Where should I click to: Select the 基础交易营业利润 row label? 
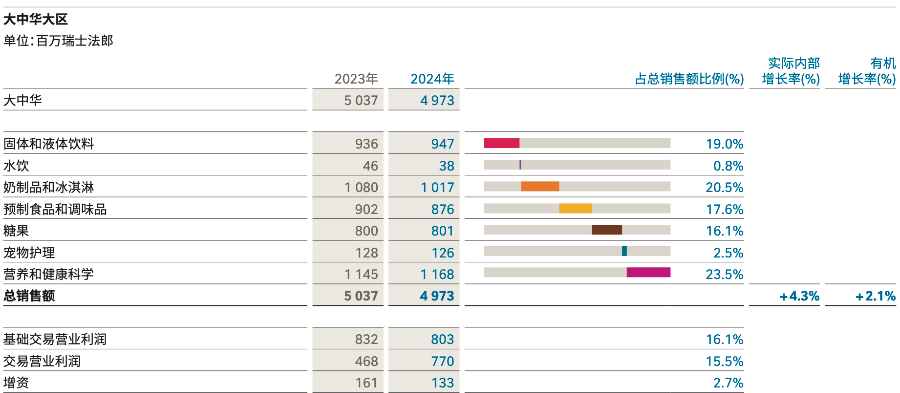55,339
